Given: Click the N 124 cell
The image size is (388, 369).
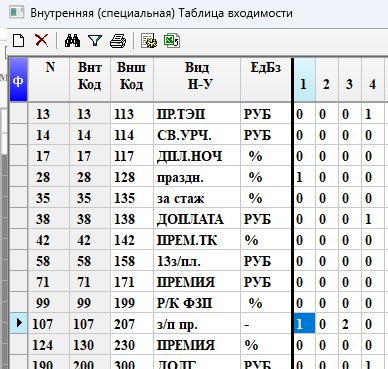Looking at the screenshot, I should 49,345.
